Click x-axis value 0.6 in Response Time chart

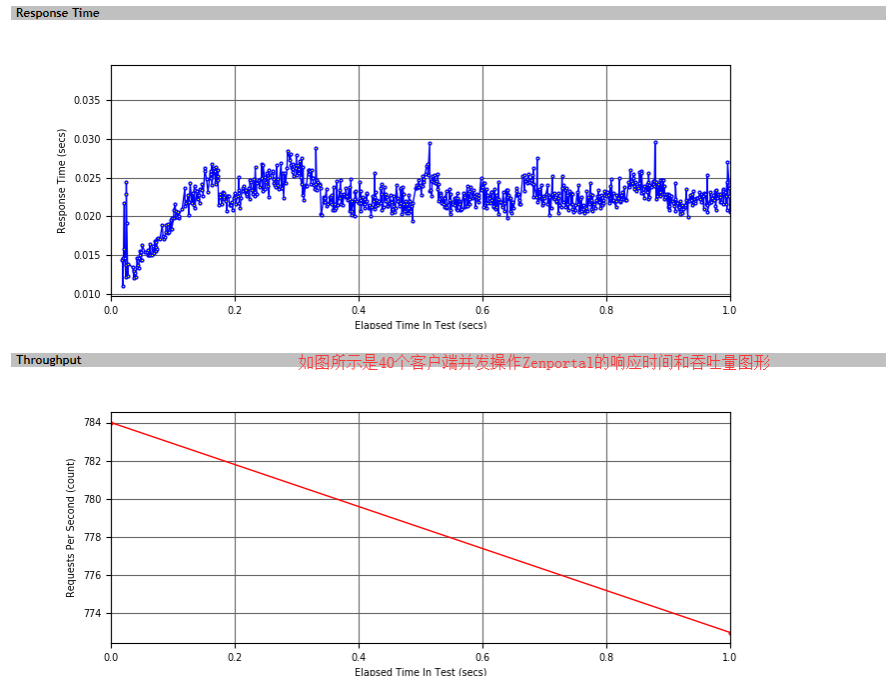pos(483,310)
